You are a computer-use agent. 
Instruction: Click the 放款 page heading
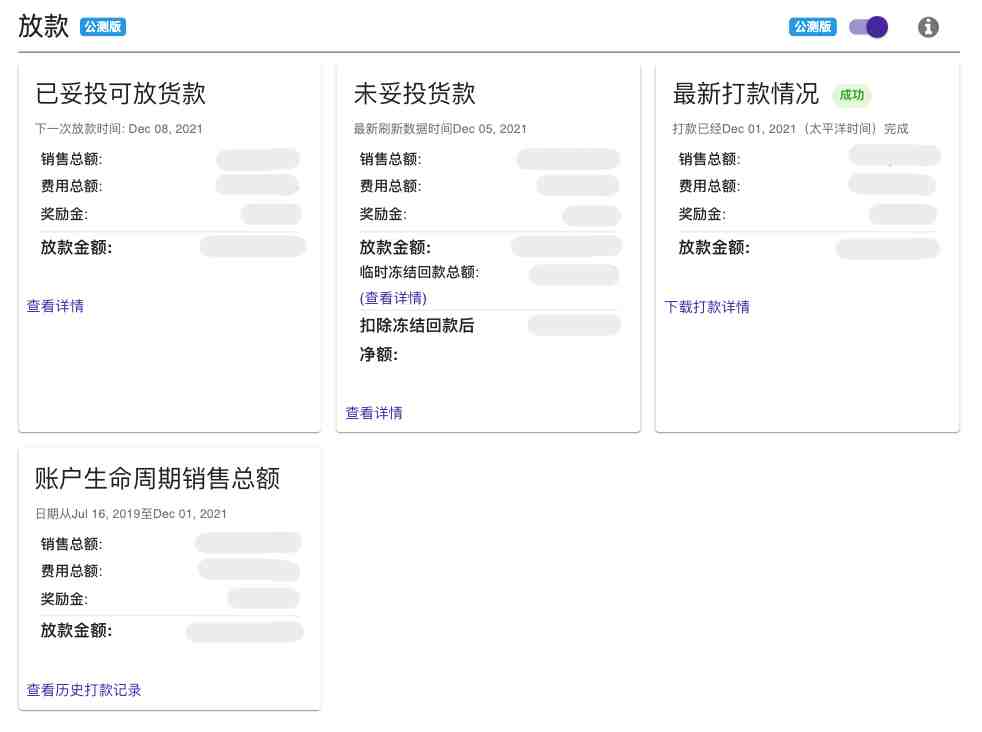coord(43,26)
